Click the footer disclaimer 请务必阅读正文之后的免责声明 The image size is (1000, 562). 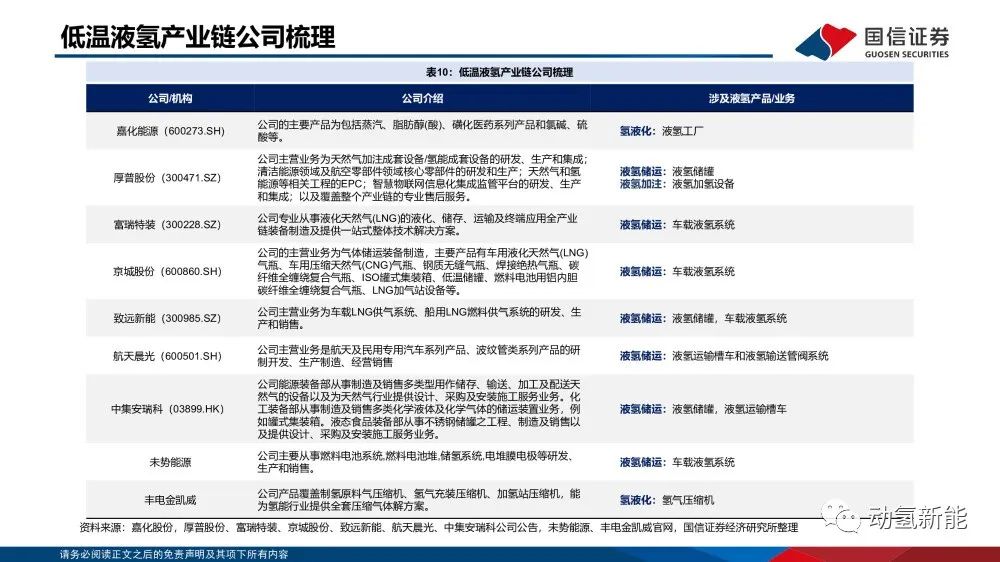click(x=174, y=554)
